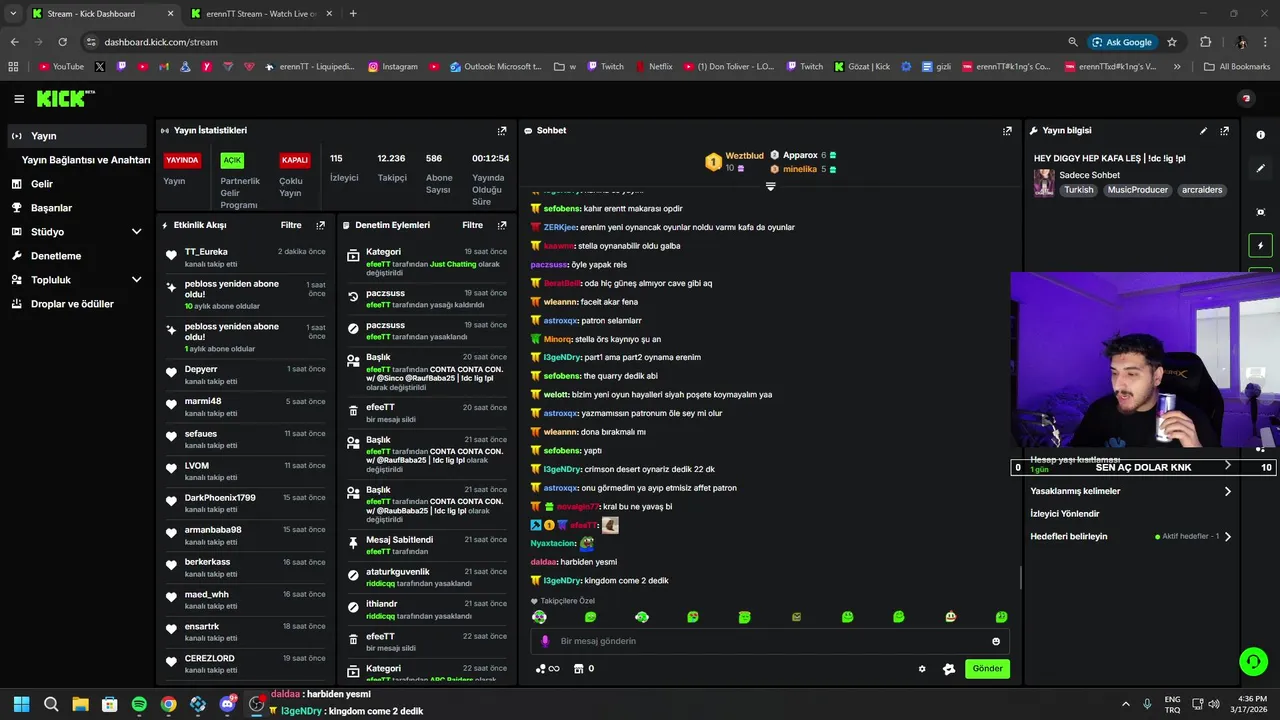This screenshot has height=720, width=1280.
Task: Pop out the Yayın İstatistikleri panel
Action: coord(502,131)
